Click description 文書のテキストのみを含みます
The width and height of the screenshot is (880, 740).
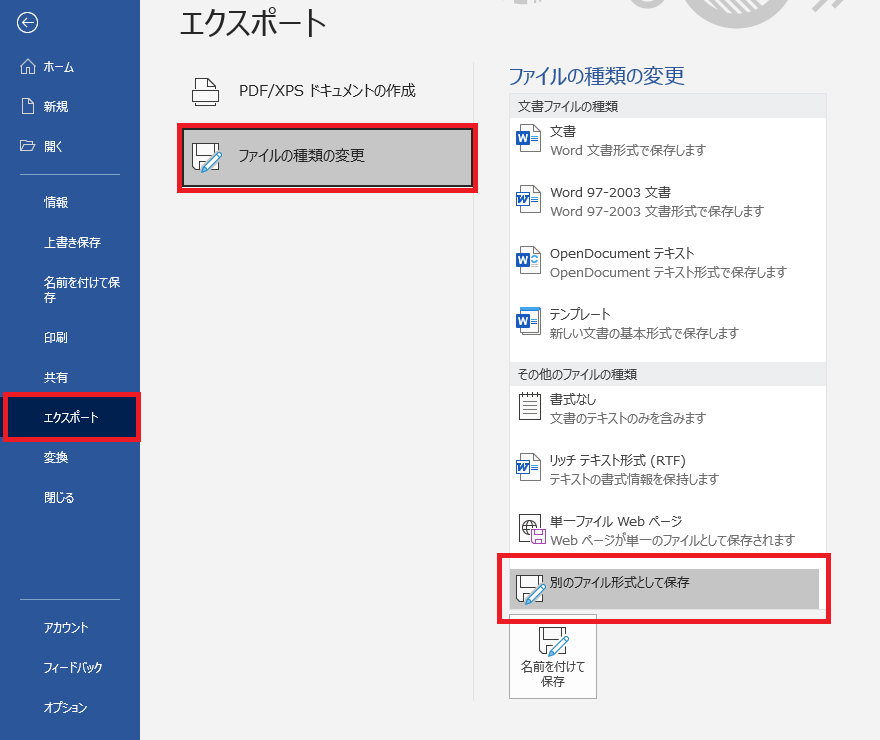[x=628, y=418]
